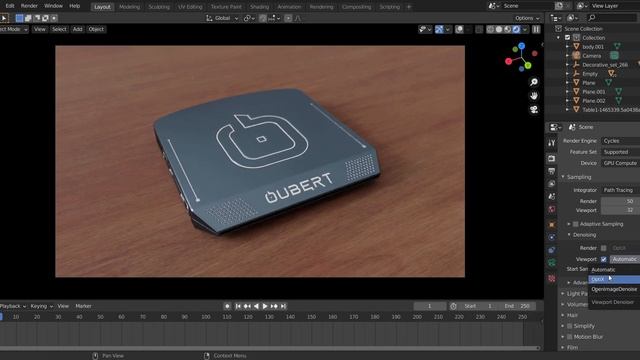Viewport: 640px width, 360px height.
Task: Open the Render properties tab
Action: tap(552, 158)
